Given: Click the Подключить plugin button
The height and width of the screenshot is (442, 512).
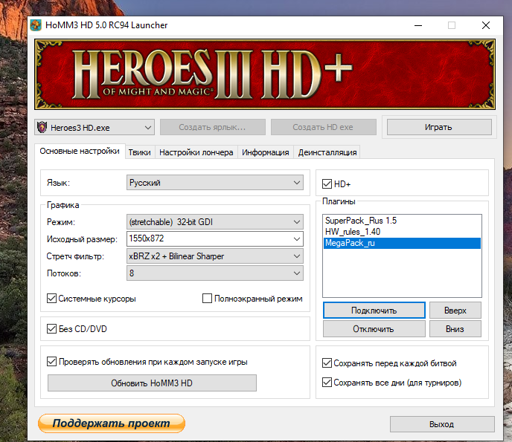Looking at the screenshot, I should coord(374,310).
